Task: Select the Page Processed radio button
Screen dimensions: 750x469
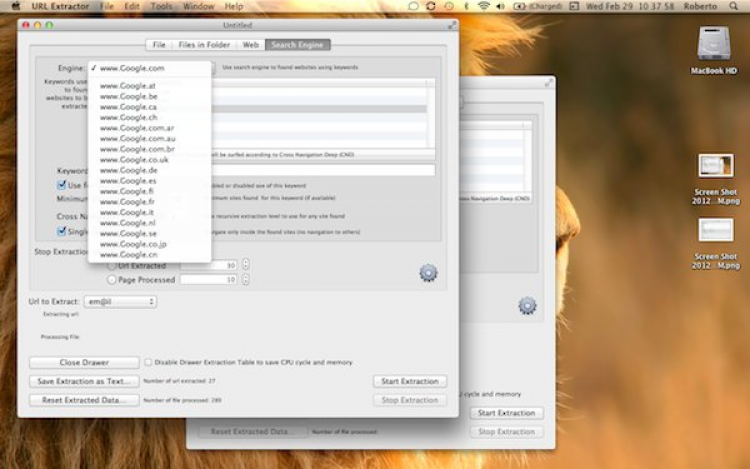Action: coord(111,280)
